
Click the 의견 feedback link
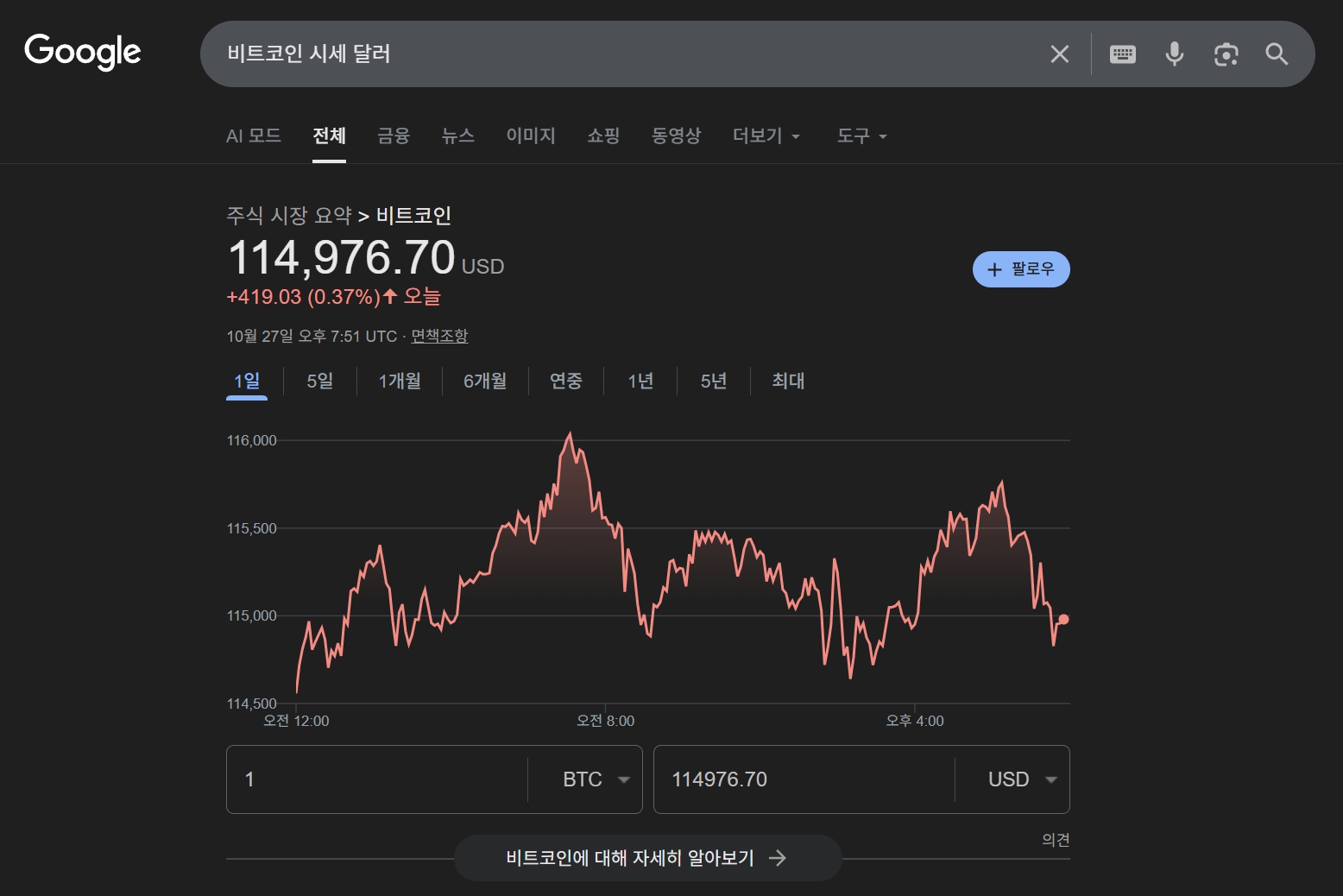1055,839
